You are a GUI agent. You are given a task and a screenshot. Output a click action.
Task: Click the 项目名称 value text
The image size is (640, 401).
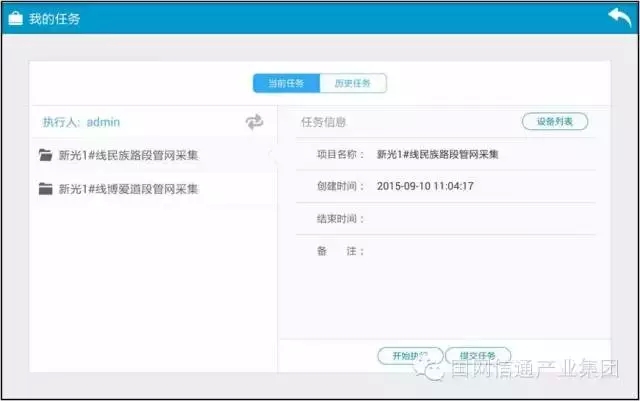pyautogui.click(x=438, y=155)
